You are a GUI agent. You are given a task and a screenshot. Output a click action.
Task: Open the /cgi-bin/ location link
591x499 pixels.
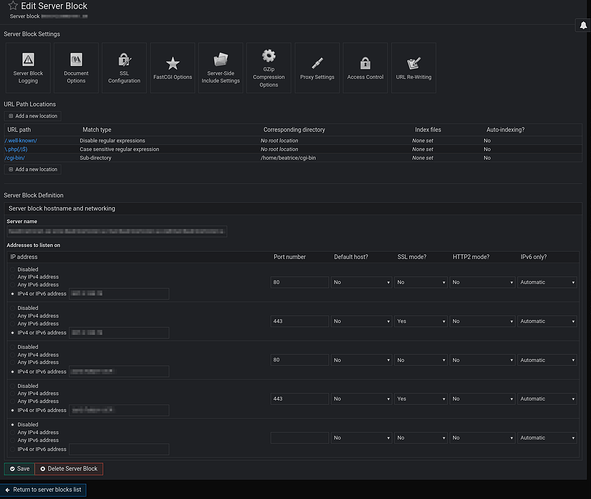point(15,158)
